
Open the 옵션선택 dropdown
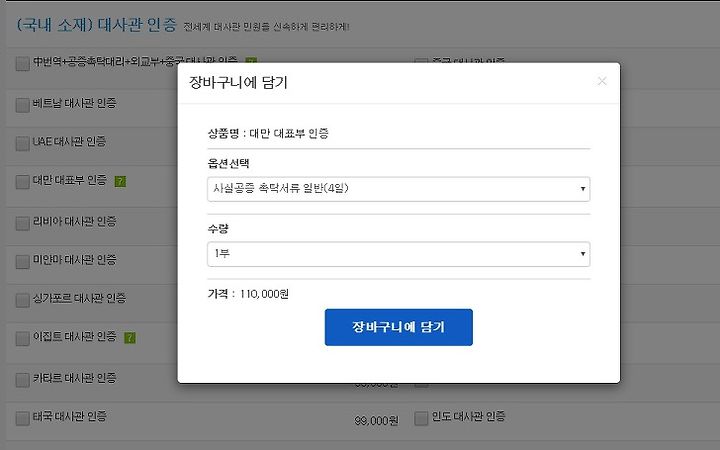point(399,189)
